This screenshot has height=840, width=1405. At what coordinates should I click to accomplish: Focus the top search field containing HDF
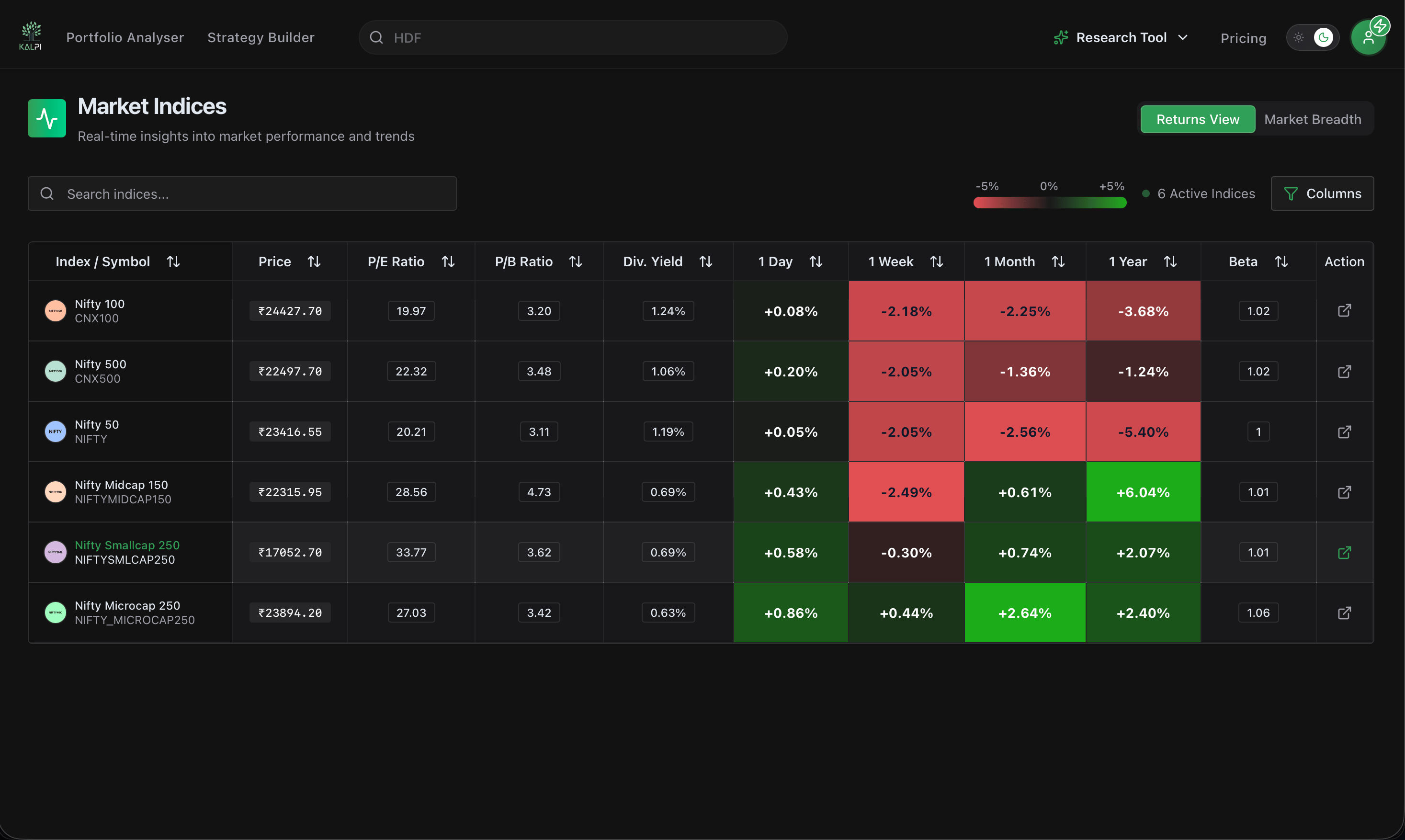coord(573,37)
